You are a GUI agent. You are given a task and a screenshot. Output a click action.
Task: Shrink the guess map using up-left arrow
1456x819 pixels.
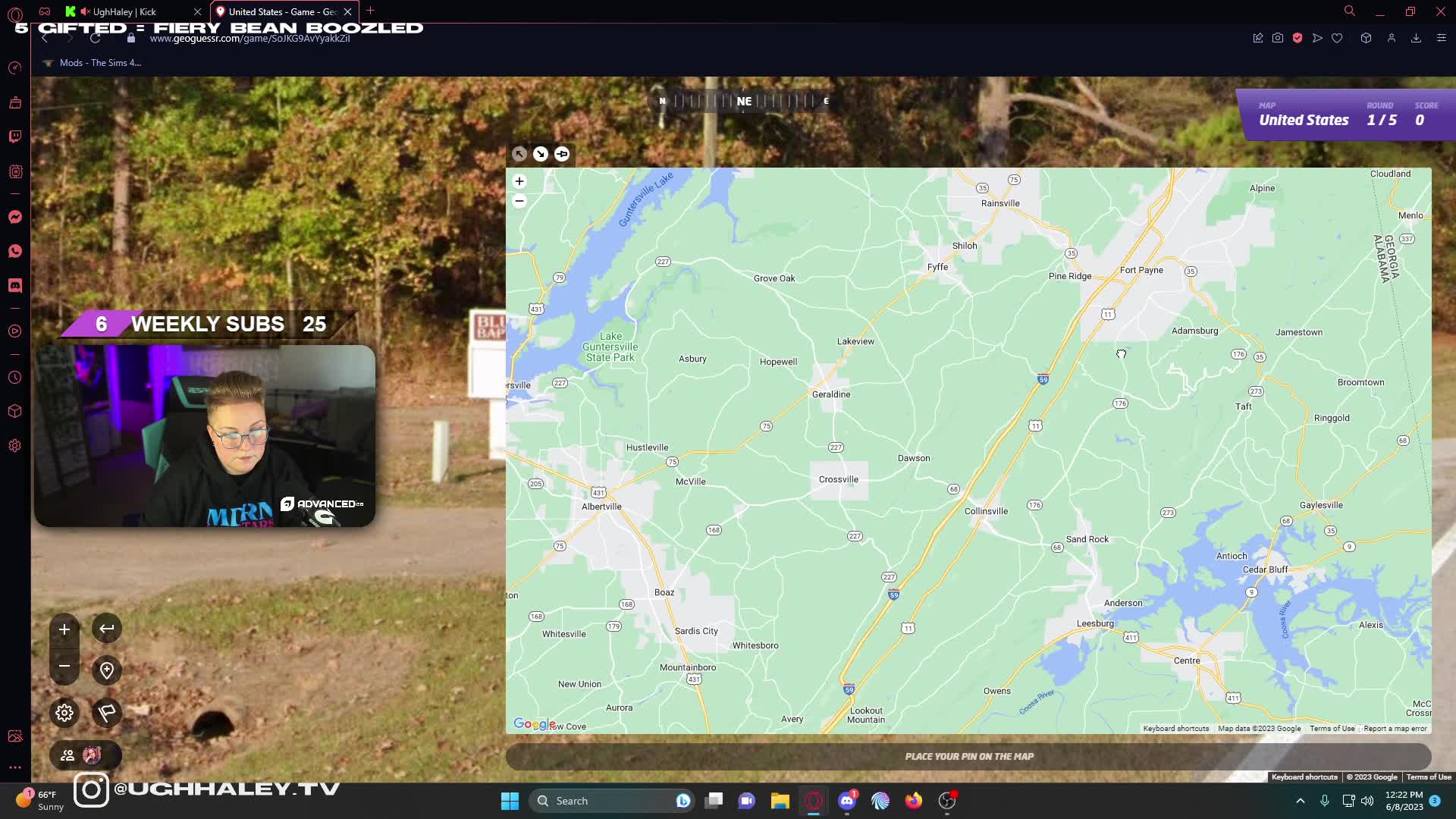coord(519,154)
